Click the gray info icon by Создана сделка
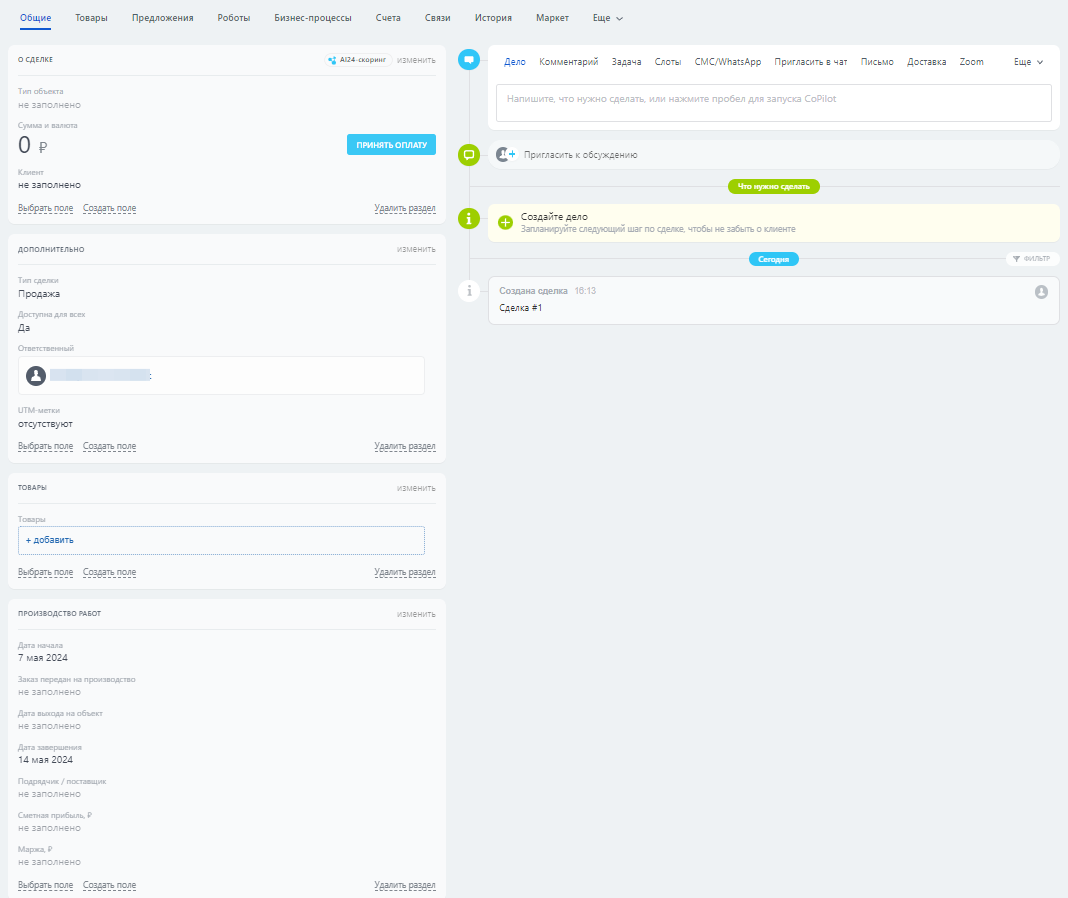 [468, 291]
